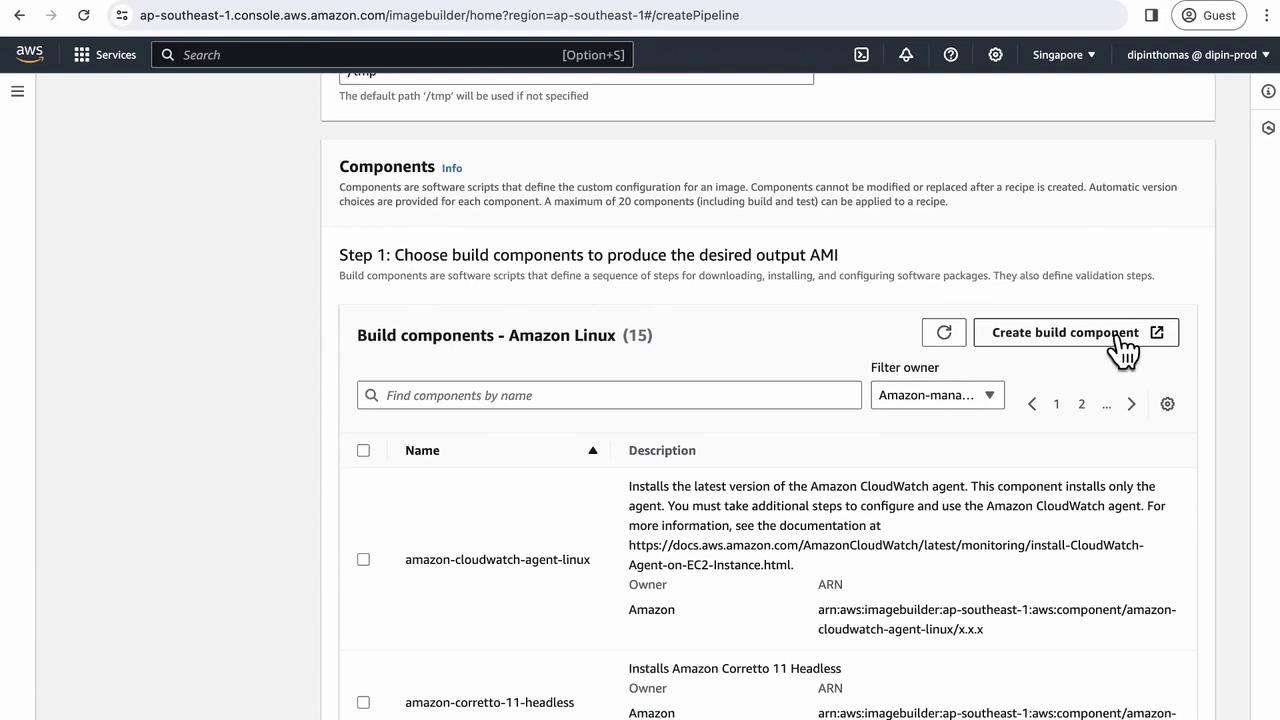This screenshot has height=720, width=1280.
Task: Reload the page in the browser
Action: click(x=84, y=15)
